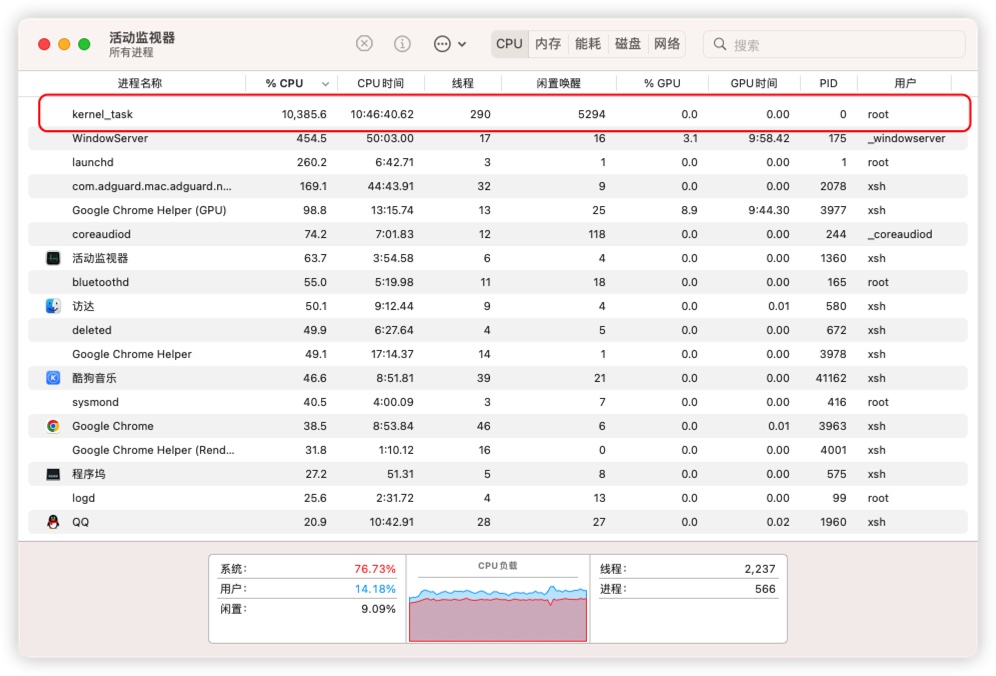Screen dimensions: 996x676
Task: Open the process info inspector icon
Action: [x=402, y=44]
